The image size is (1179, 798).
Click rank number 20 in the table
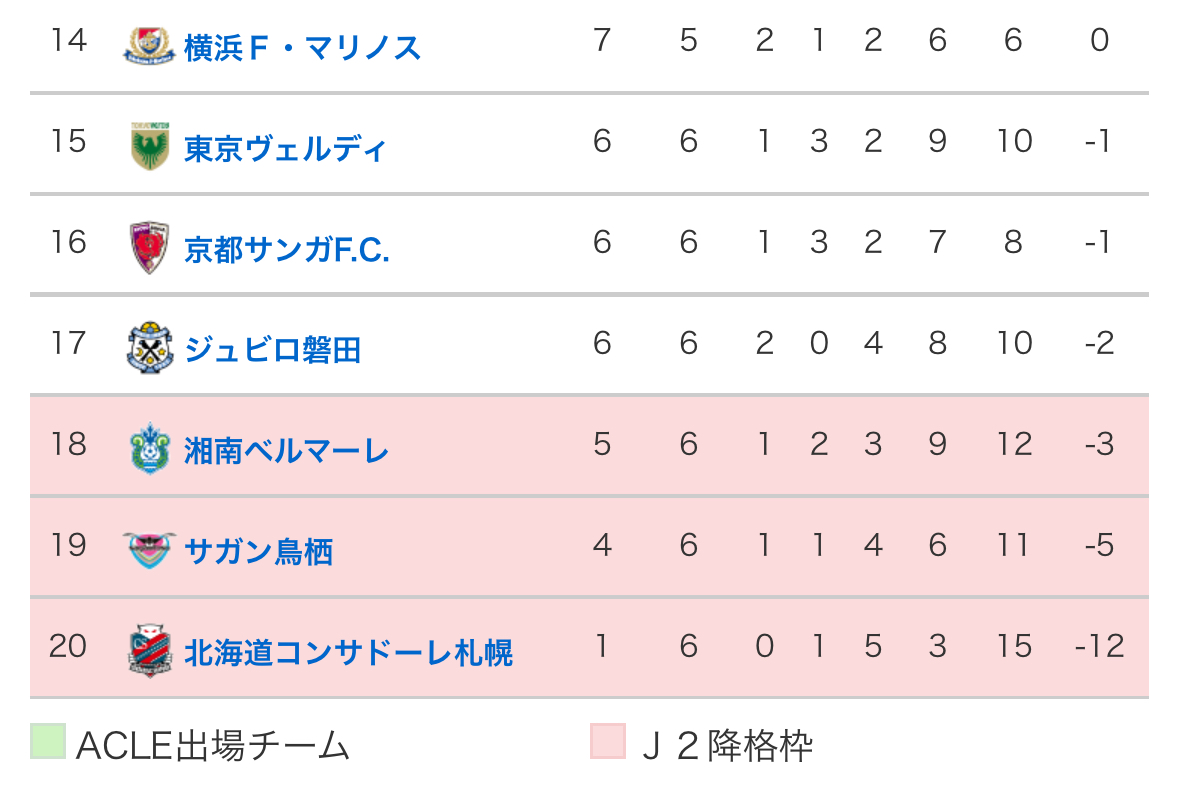[68, 646]
